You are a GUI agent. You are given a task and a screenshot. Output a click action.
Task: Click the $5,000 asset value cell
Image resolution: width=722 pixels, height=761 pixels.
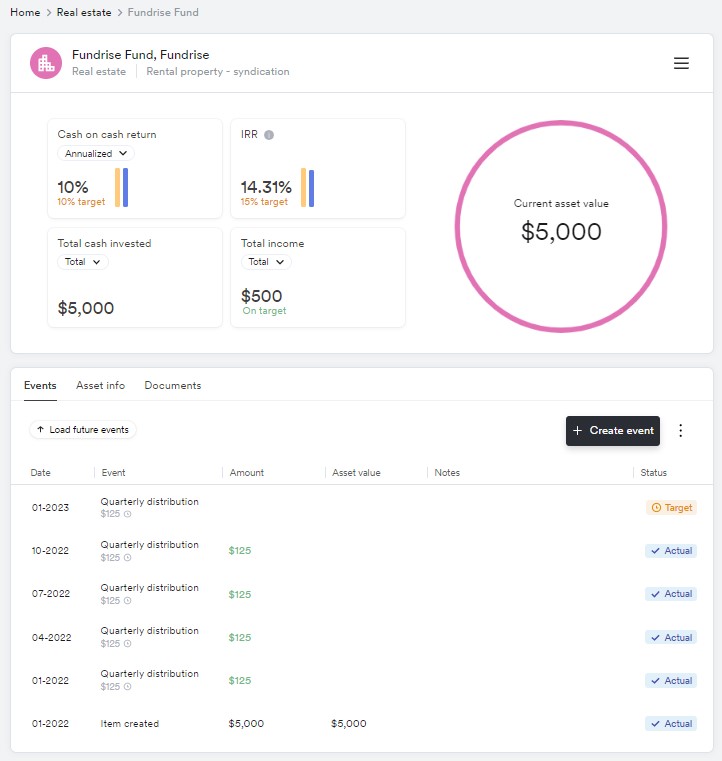pyautogui.click(x=348, y=724)
